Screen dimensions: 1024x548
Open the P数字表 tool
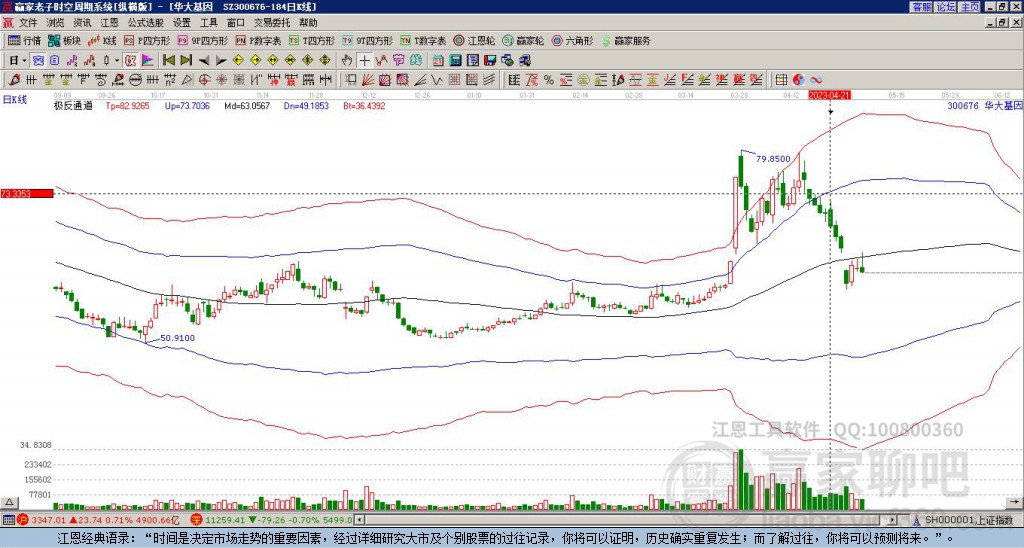click(259, 40)
